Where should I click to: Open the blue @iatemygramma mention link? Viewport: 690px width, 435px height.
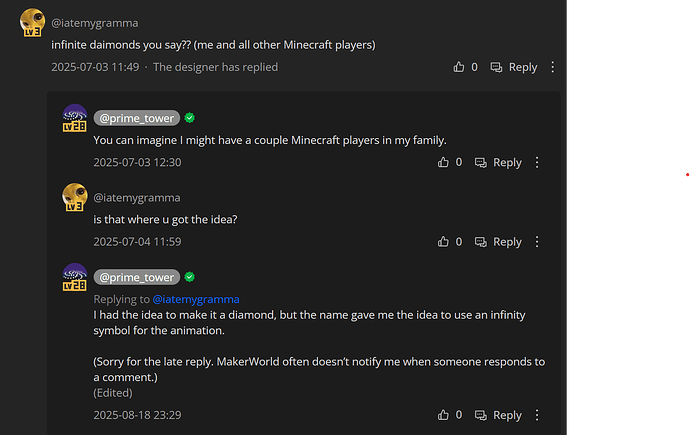[196, 299]
